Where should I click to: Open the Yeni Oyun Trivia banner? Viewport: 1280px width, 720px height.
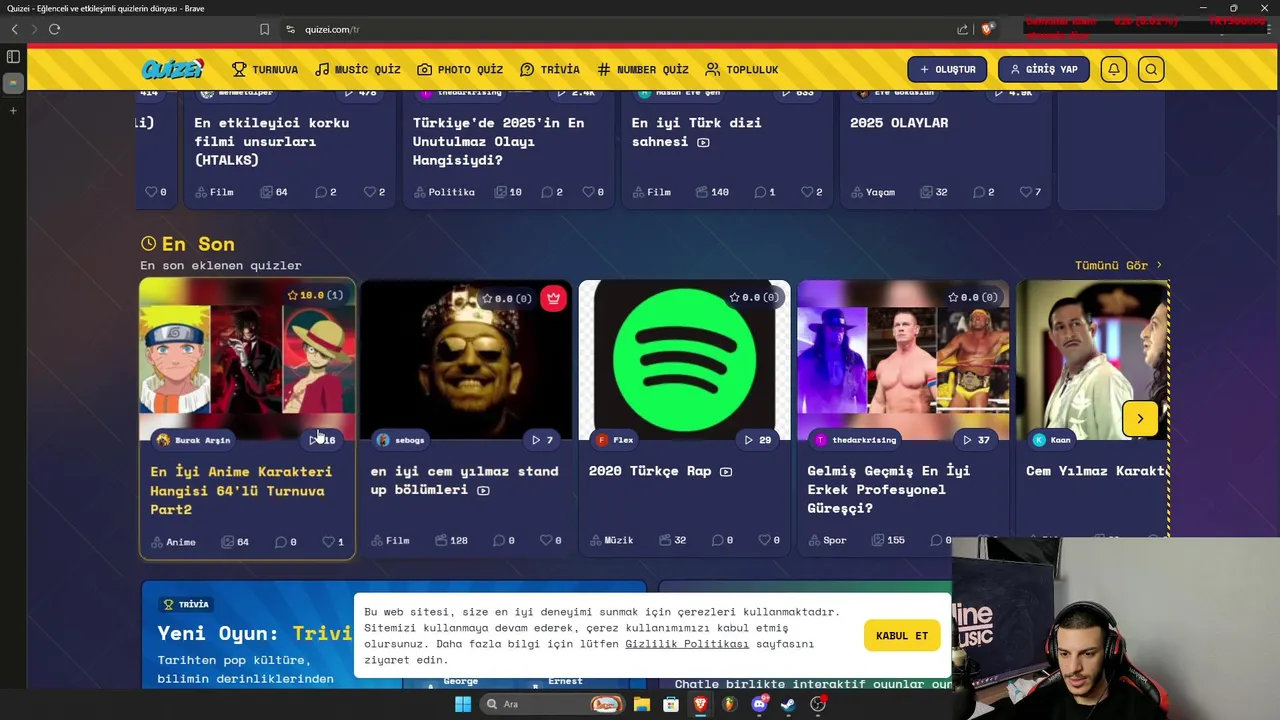[393, 634]
